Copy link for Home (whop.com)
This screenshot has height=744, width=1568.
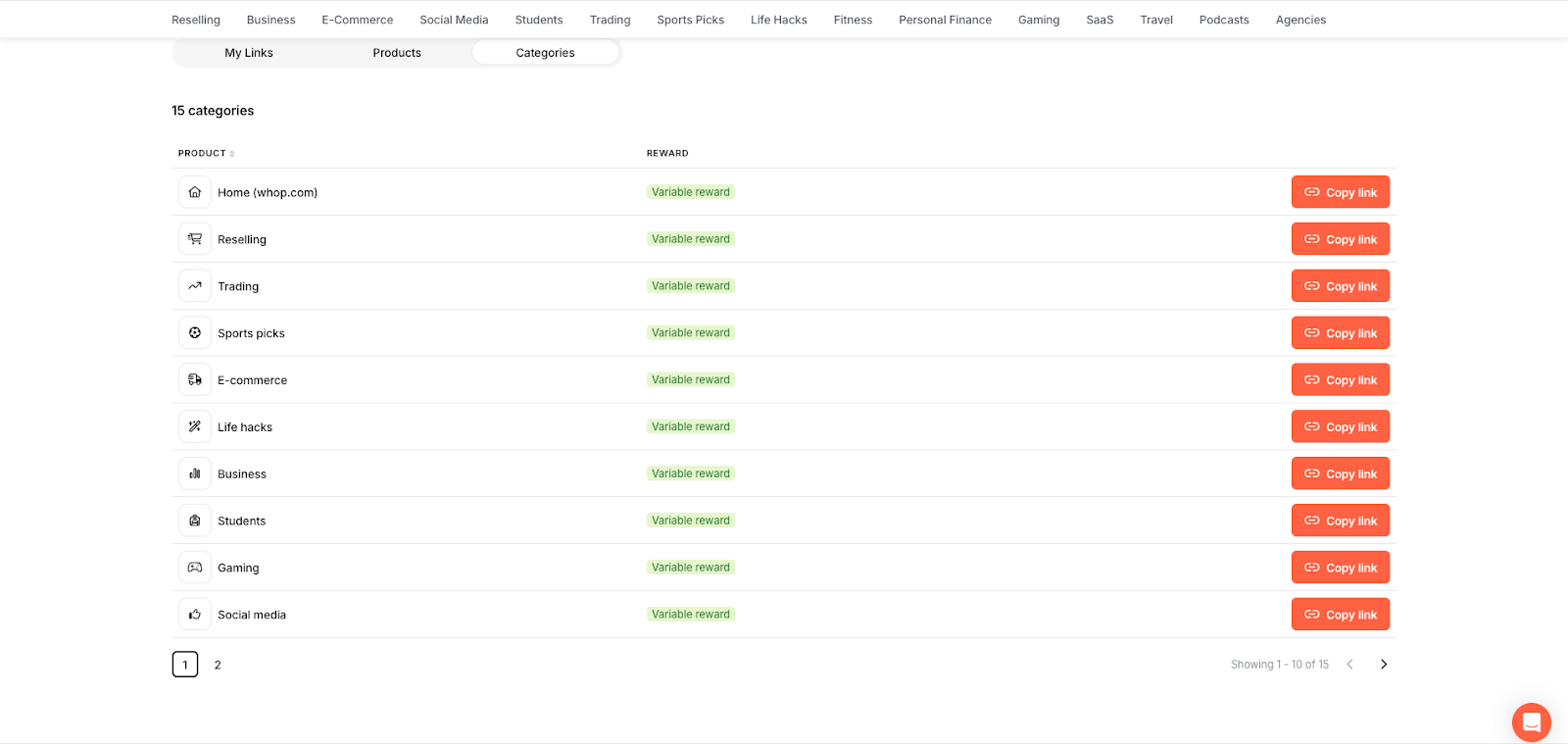point(1341,192)
